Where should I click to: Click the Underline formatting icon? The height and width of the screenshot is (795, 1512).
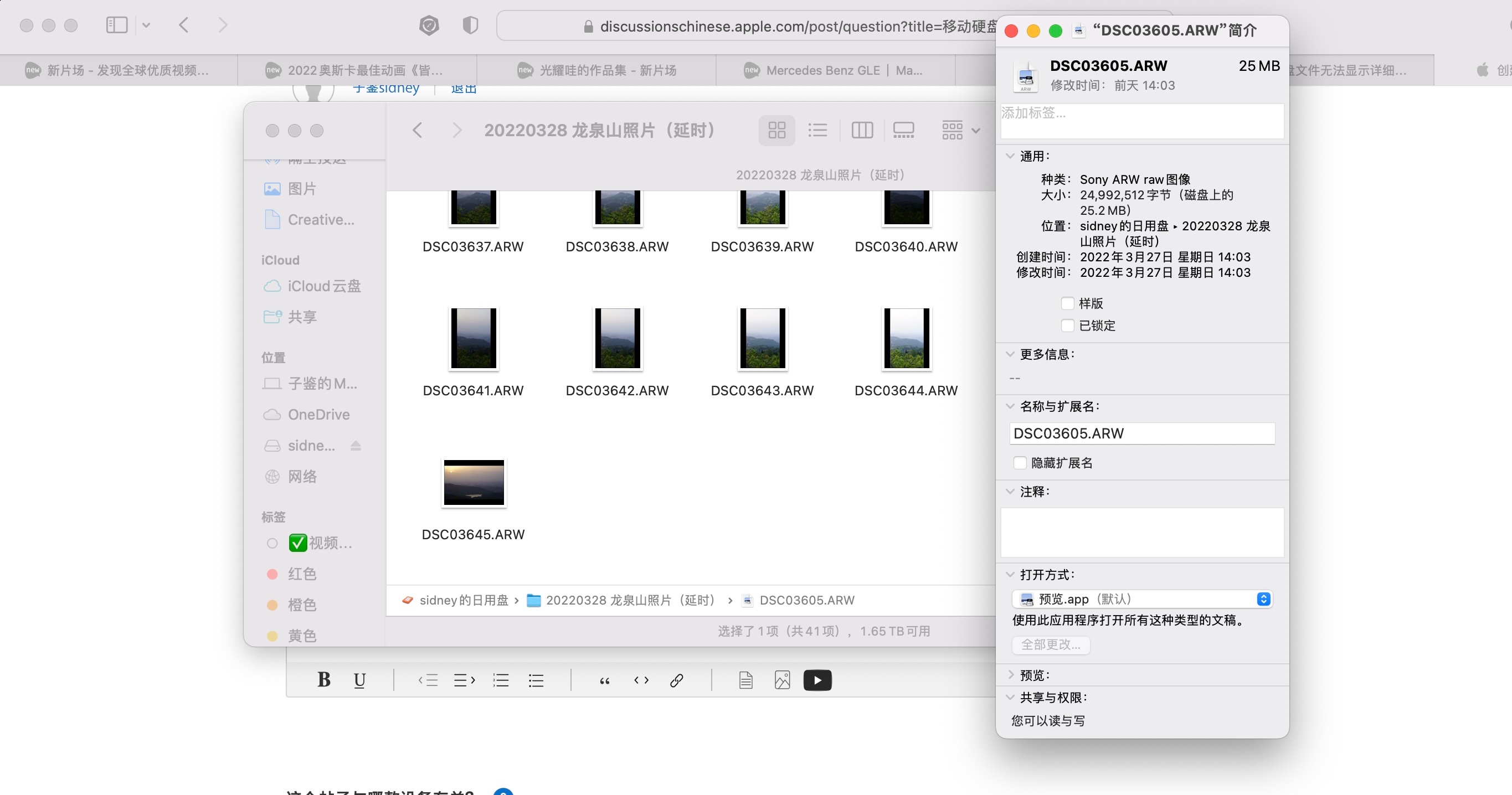359,680
